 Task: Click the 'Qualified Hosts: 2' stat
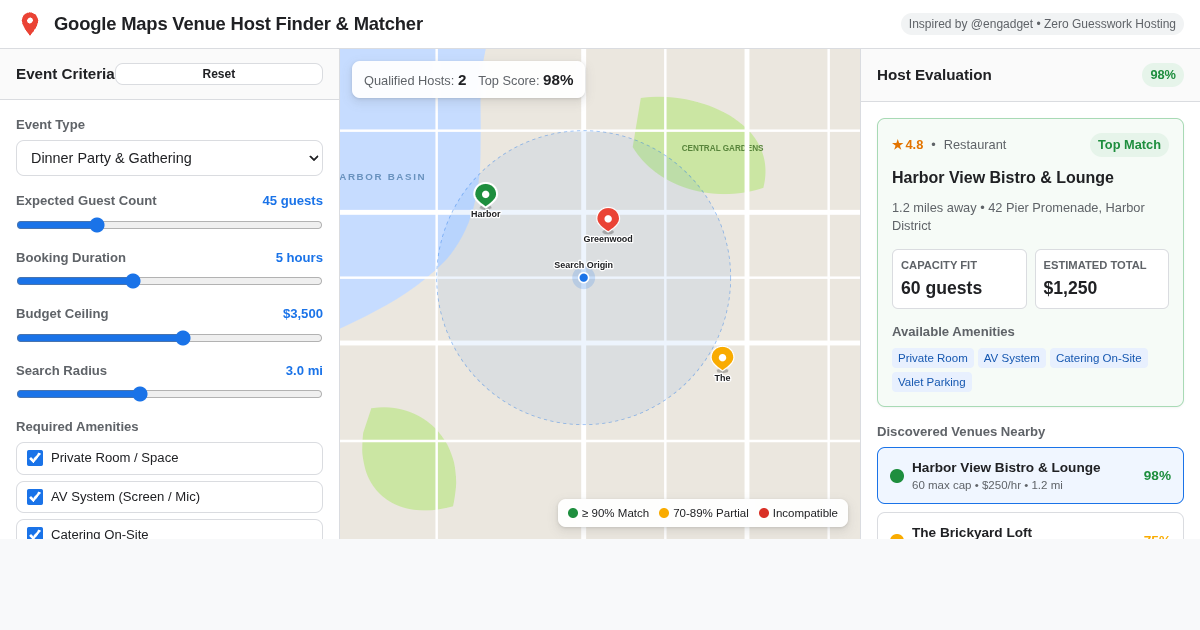pyautogui.click(x=415, y=80)
